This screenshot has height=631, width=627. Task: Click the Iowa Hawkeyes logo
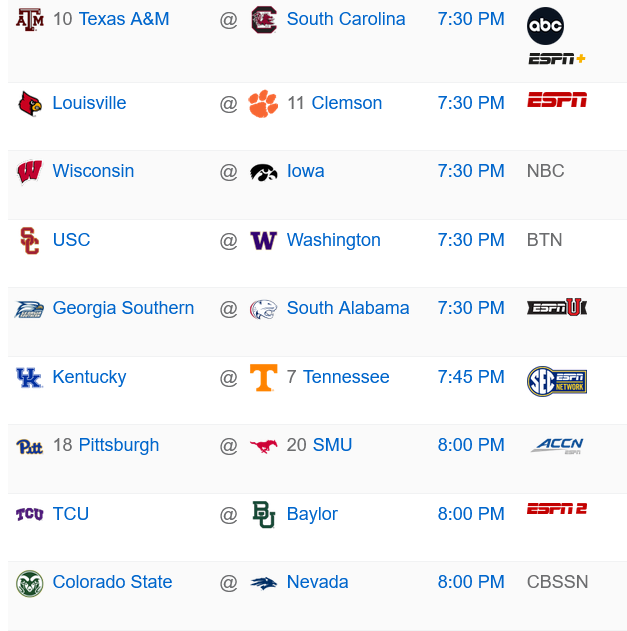click(264, 172)
